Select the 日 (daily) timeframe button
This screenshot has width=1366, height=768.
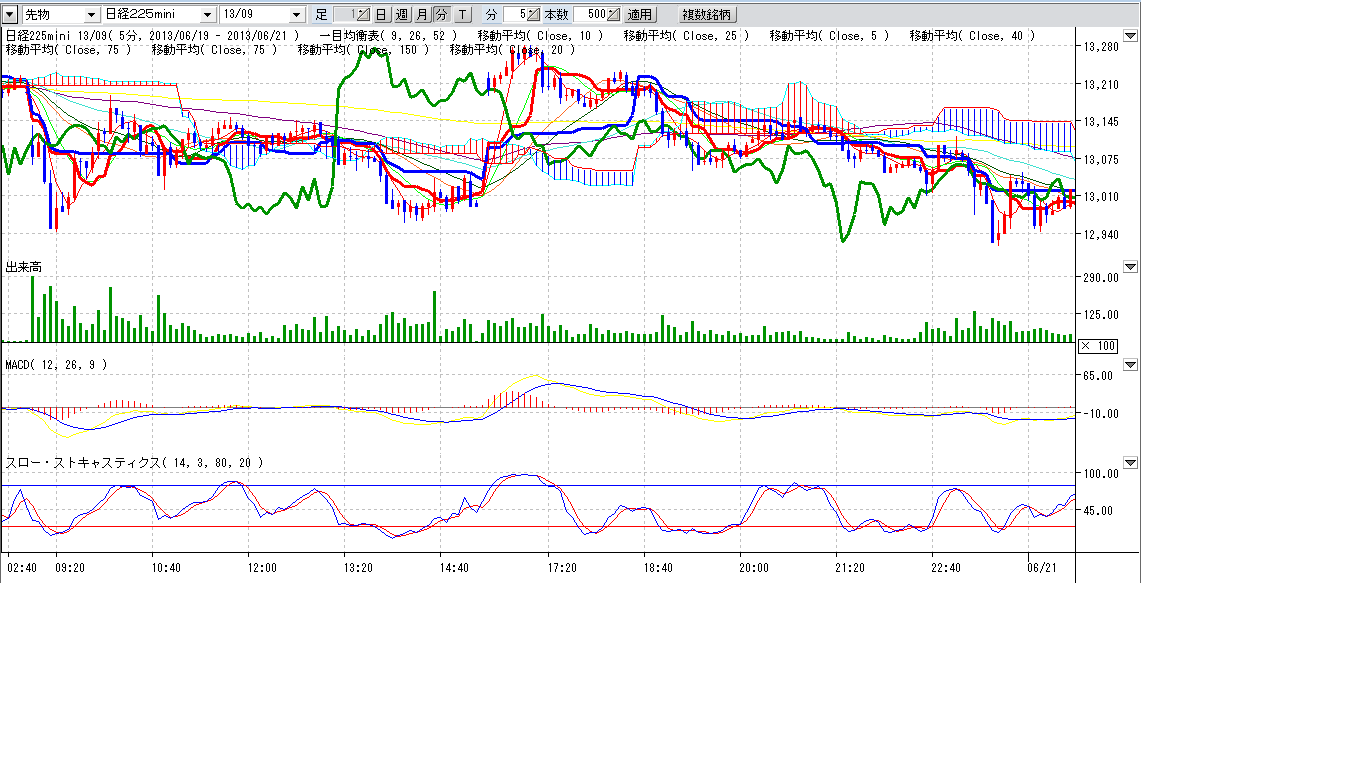[x=381, y=15]
